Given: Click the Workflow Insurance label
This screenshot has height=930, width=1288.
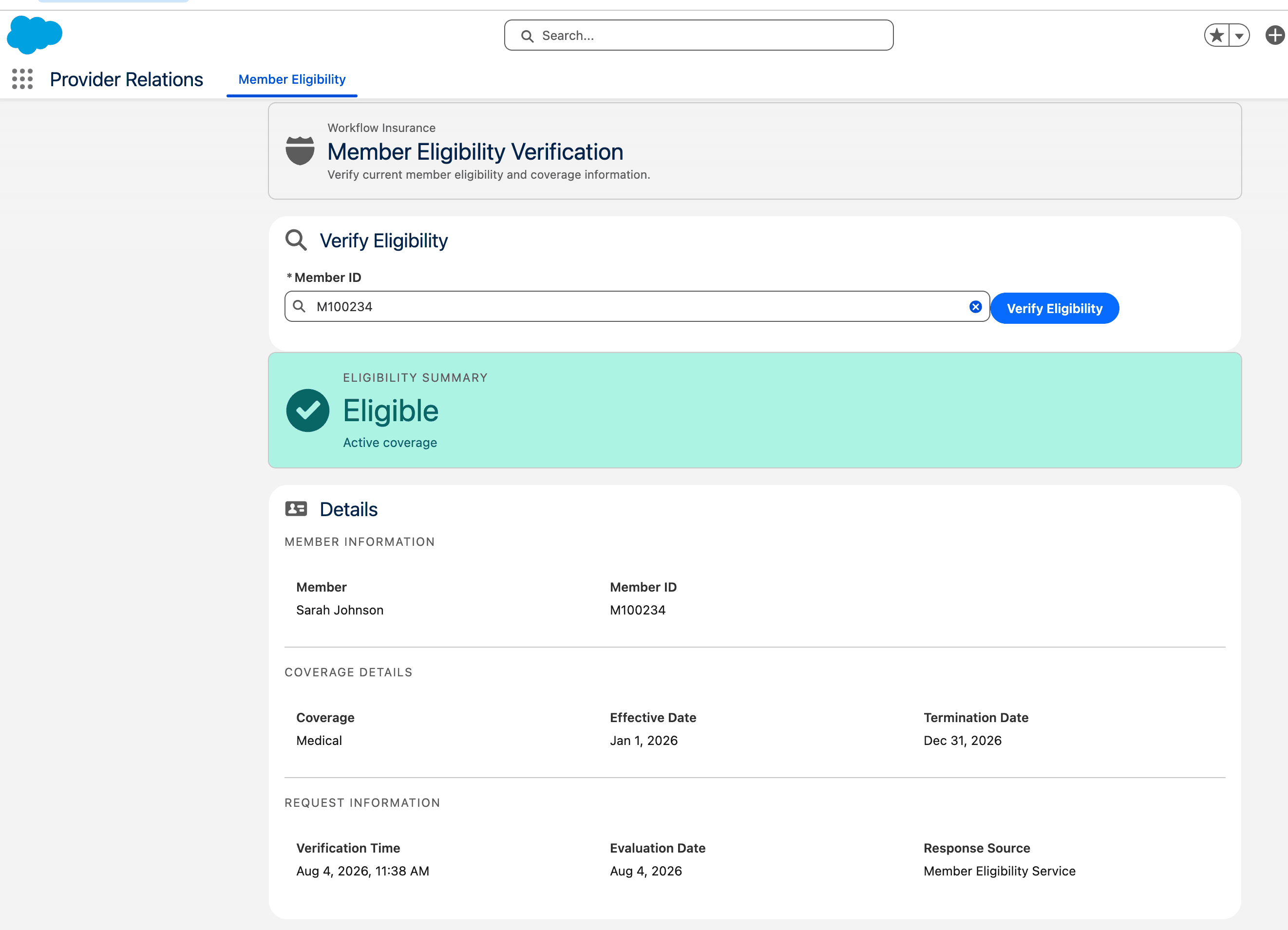Looking at the screenshot, I should pos(381,128).
